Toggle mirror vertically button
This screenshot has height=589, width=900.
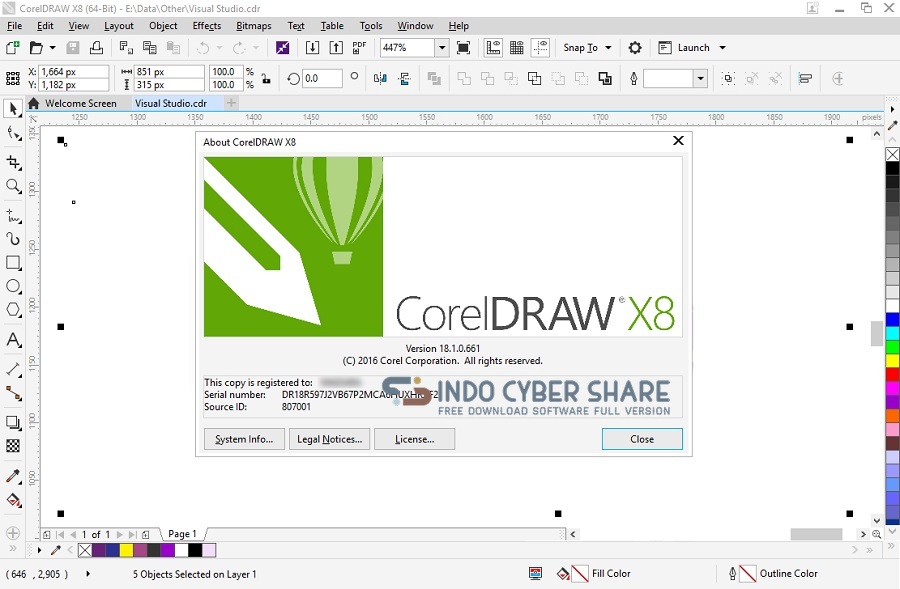point(404,79)
